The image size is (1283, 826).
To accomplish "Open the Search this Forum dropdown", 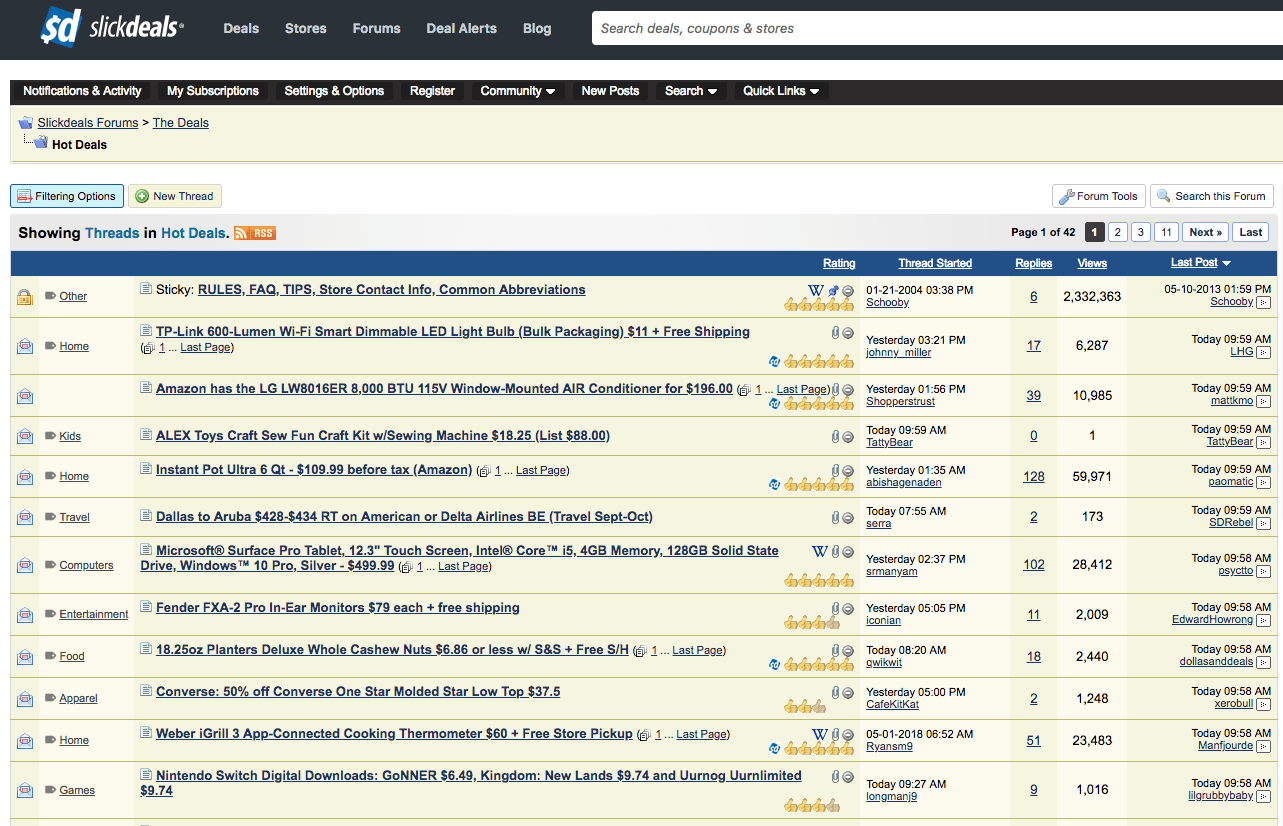I will pos(1212,196).
